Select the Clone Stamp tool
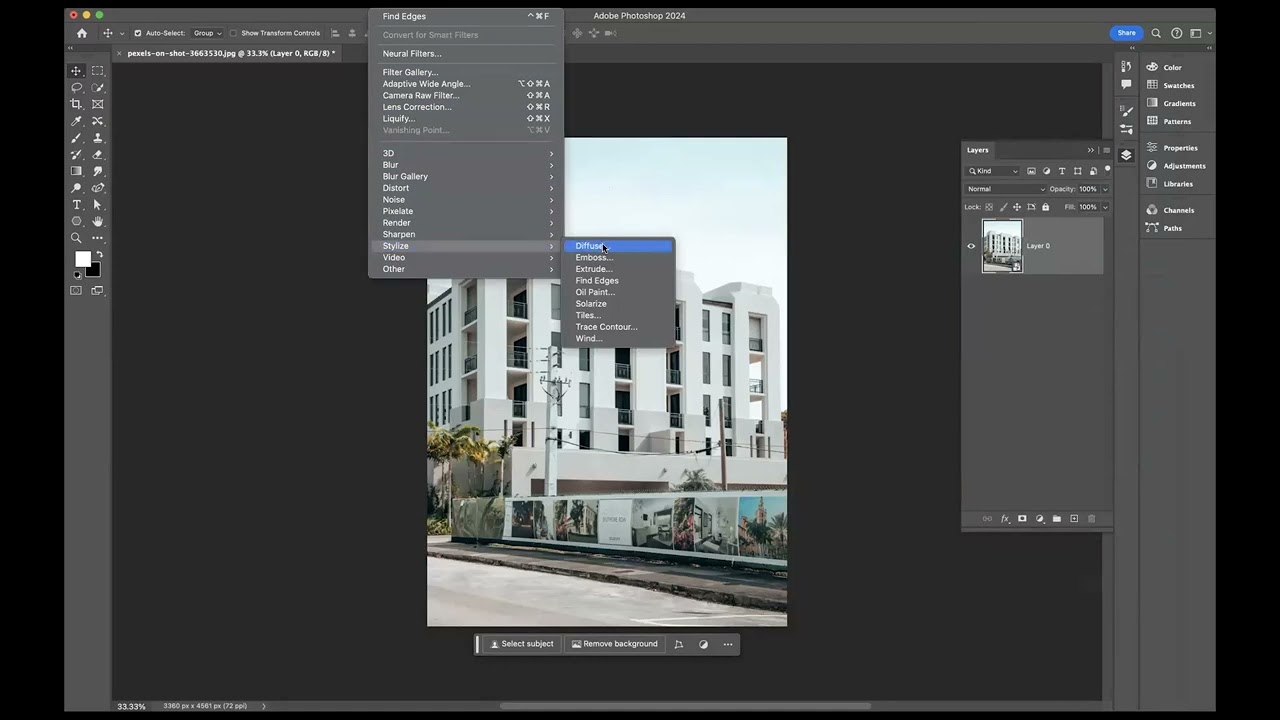This screenshot has height=720, width=1280. 98,138
